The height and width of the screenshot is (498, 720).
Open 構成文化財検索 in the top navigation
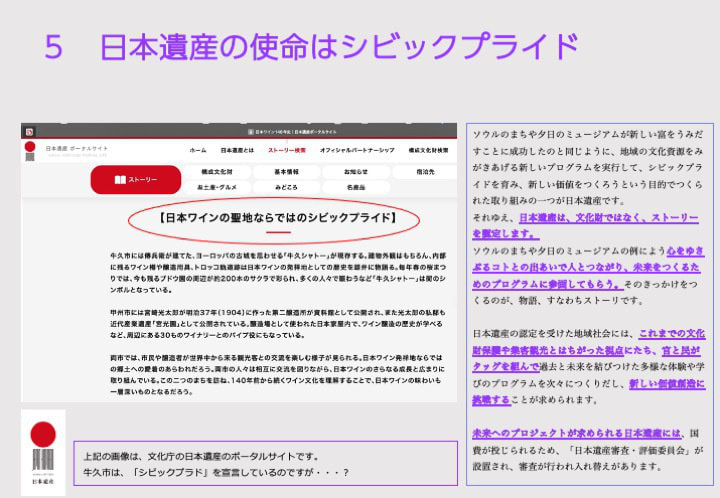(430, 150)
